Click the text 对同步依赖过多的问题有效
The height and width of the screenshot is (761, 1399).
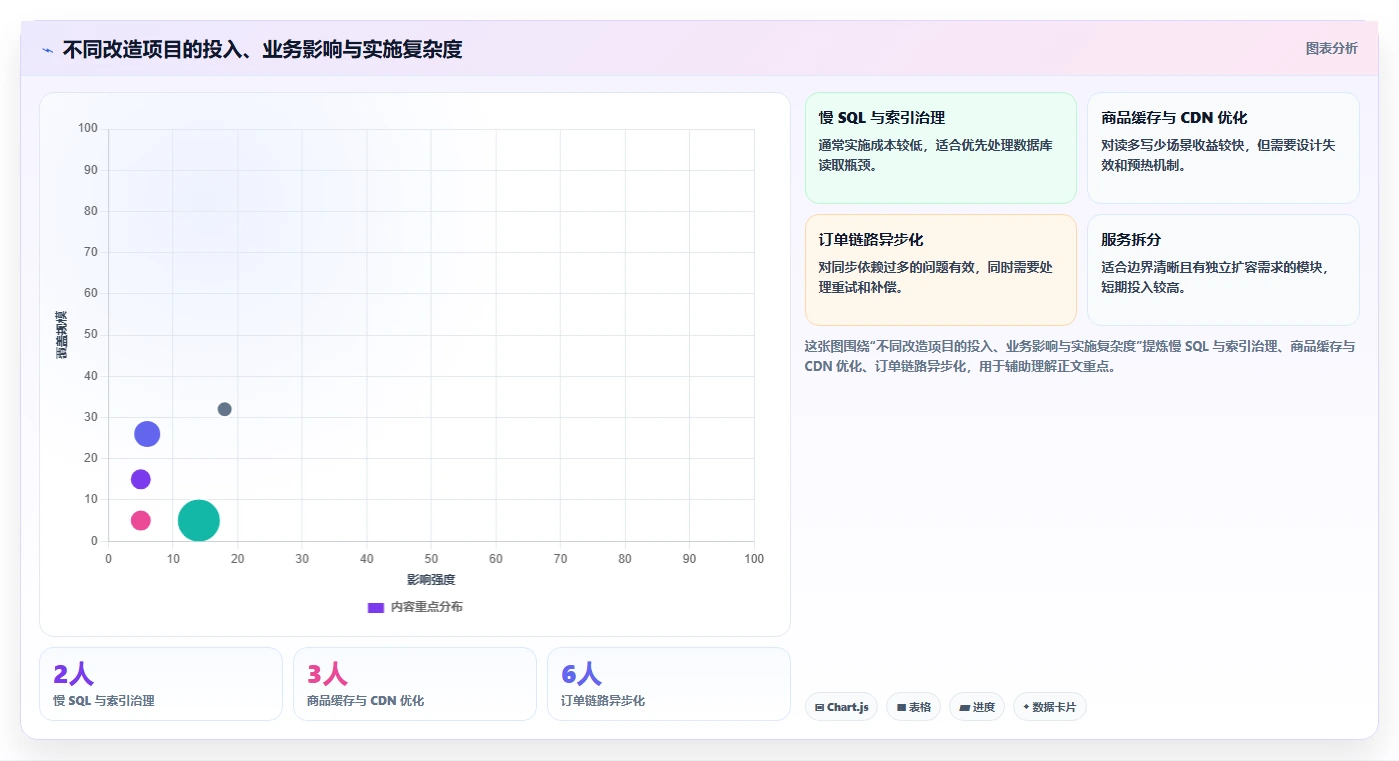[898, 267]
